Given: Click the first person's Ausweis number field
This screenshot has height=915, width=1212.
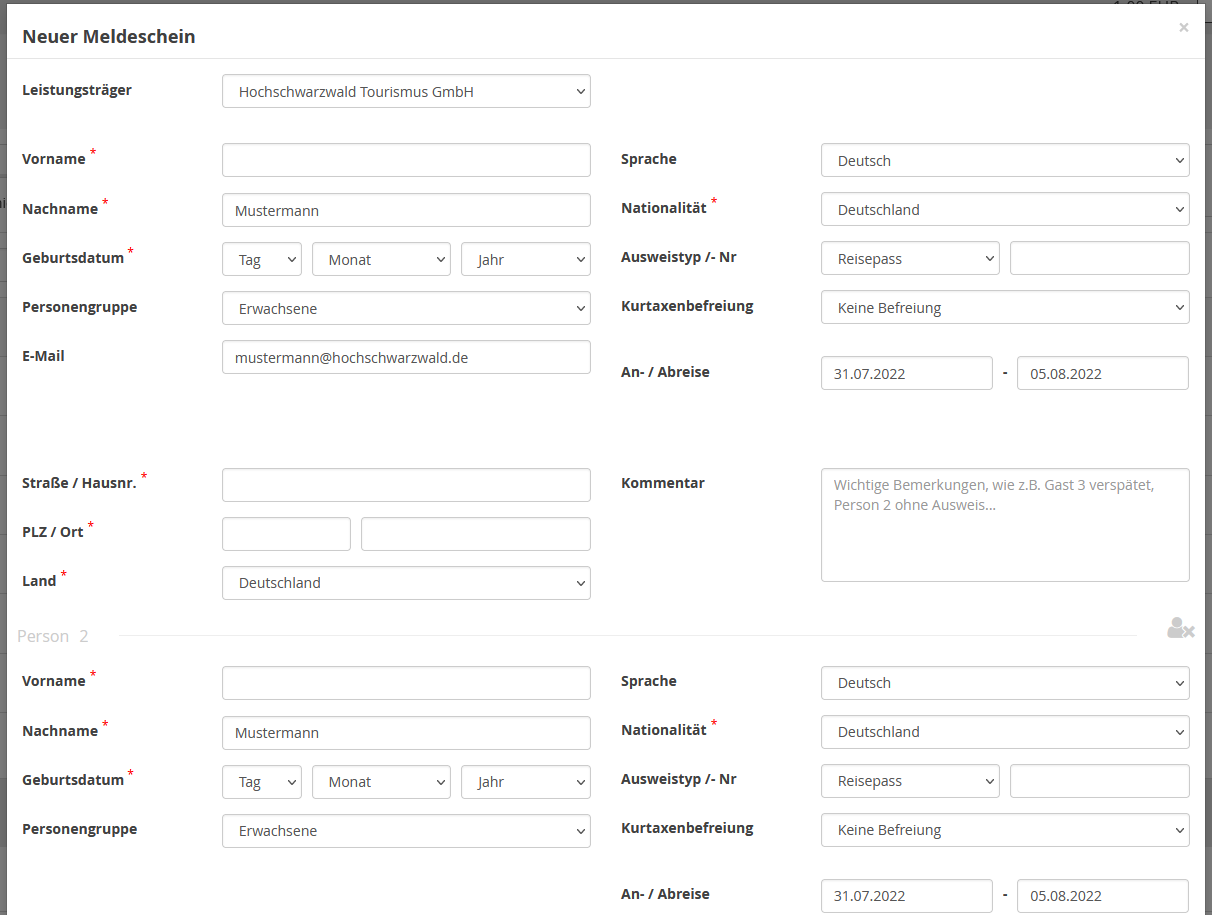Looking at the screenshot, I should click(x=1099, y=258).
